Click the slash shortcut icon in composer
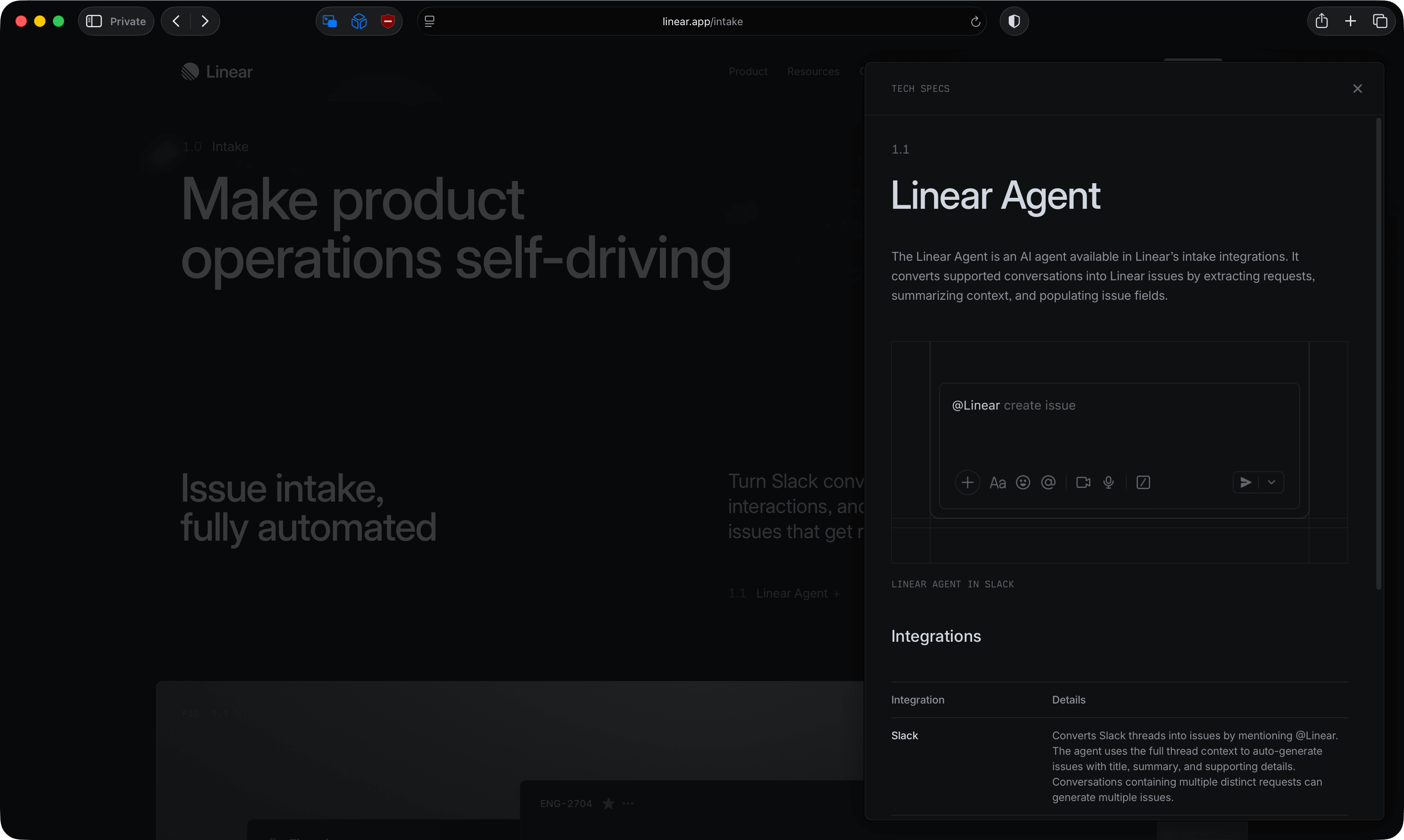1404x840 pixels. pos(1143,482)
